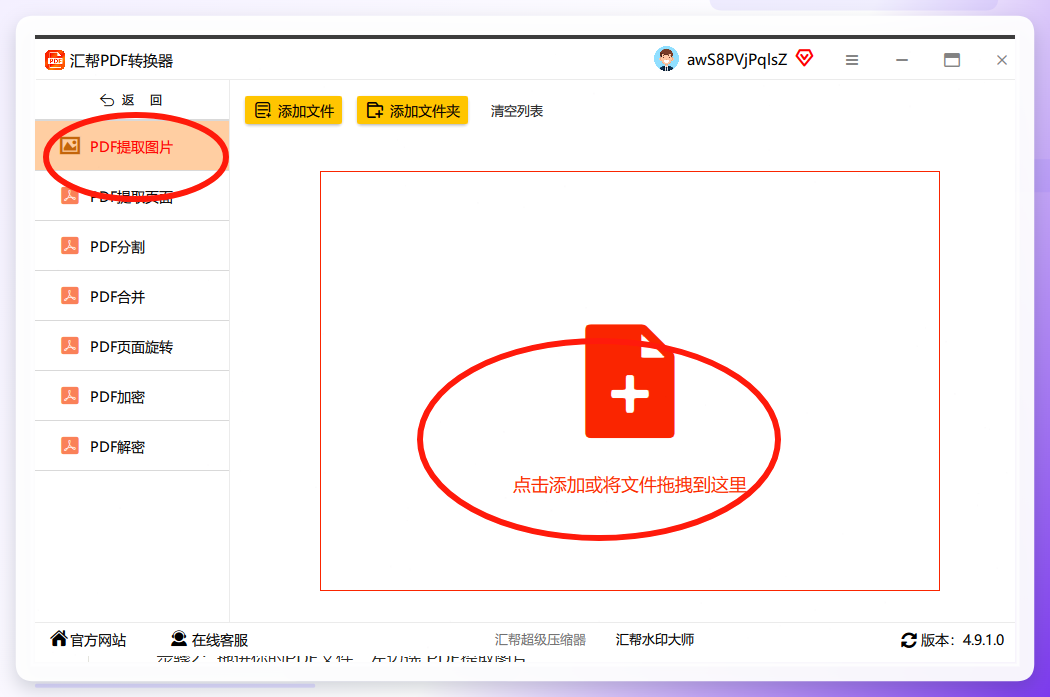Click the 汇帮PDF转换器 app logo icon
This screenshot has width=1050, height=697.
[55, 60]
